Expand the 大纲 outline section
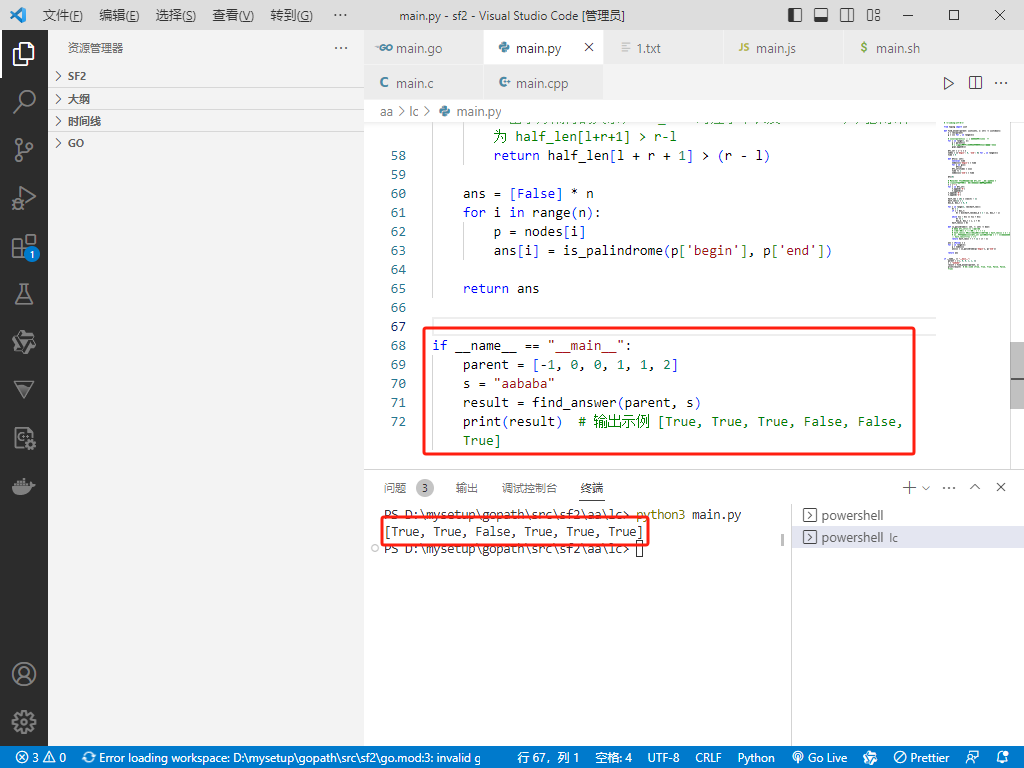This screenshot has height=768, width=1024. coord(206,99)
